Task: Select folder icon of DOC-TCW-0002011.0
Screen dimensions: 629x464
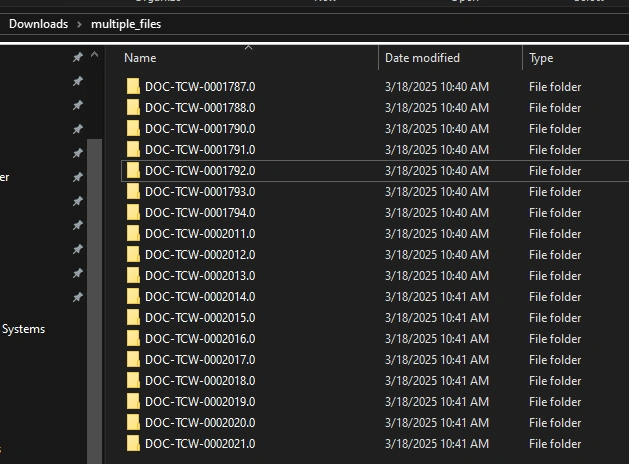Action: (133, 233)
